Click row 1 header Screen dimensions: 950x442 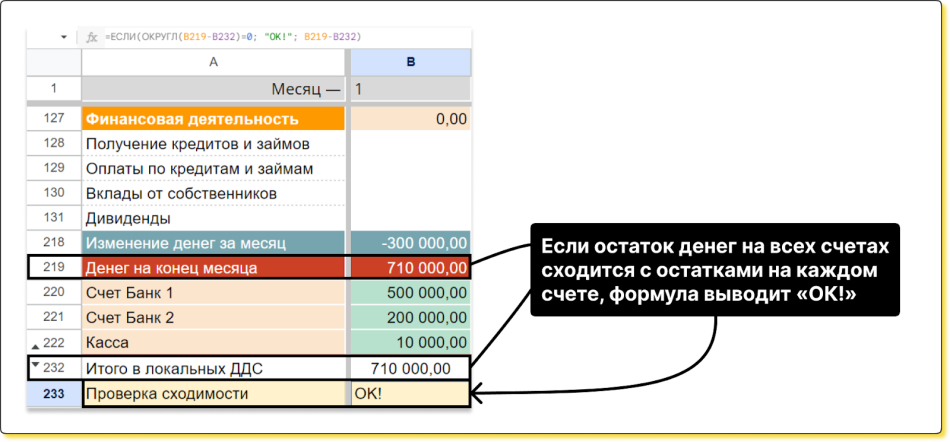coord(54,89)
